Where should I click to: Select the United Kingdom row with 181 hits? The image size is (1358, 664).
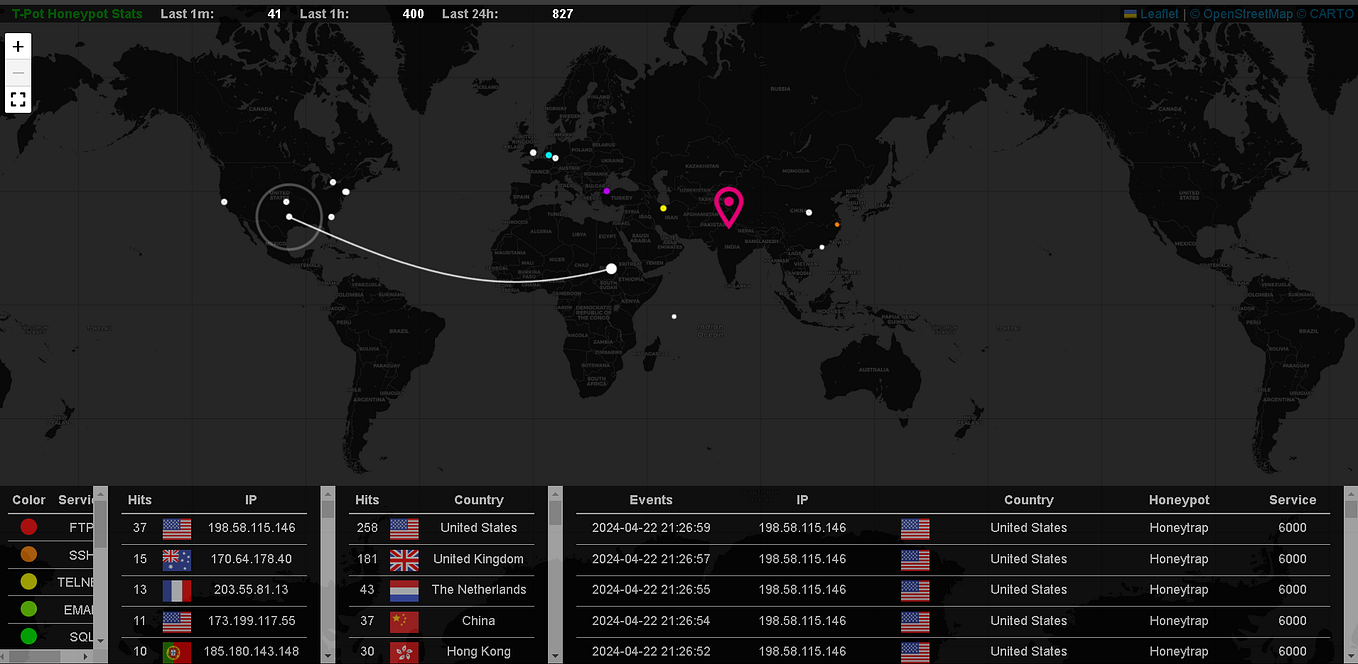[x=441, y=559]
